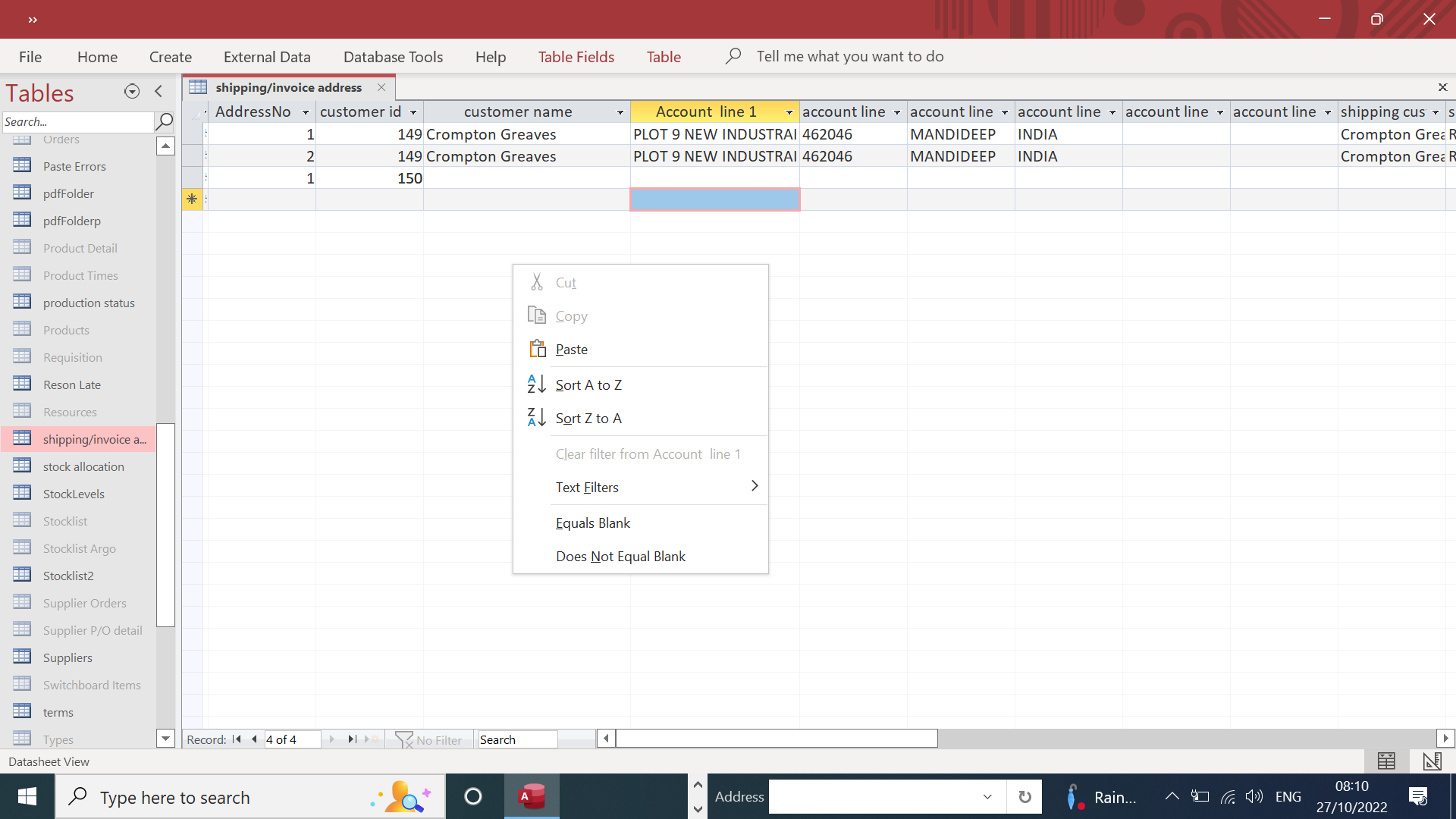The height and width of the screenshot is (819, 1456).
Task: Switch to Design View icon in status bar
Action: (1432, 761)
